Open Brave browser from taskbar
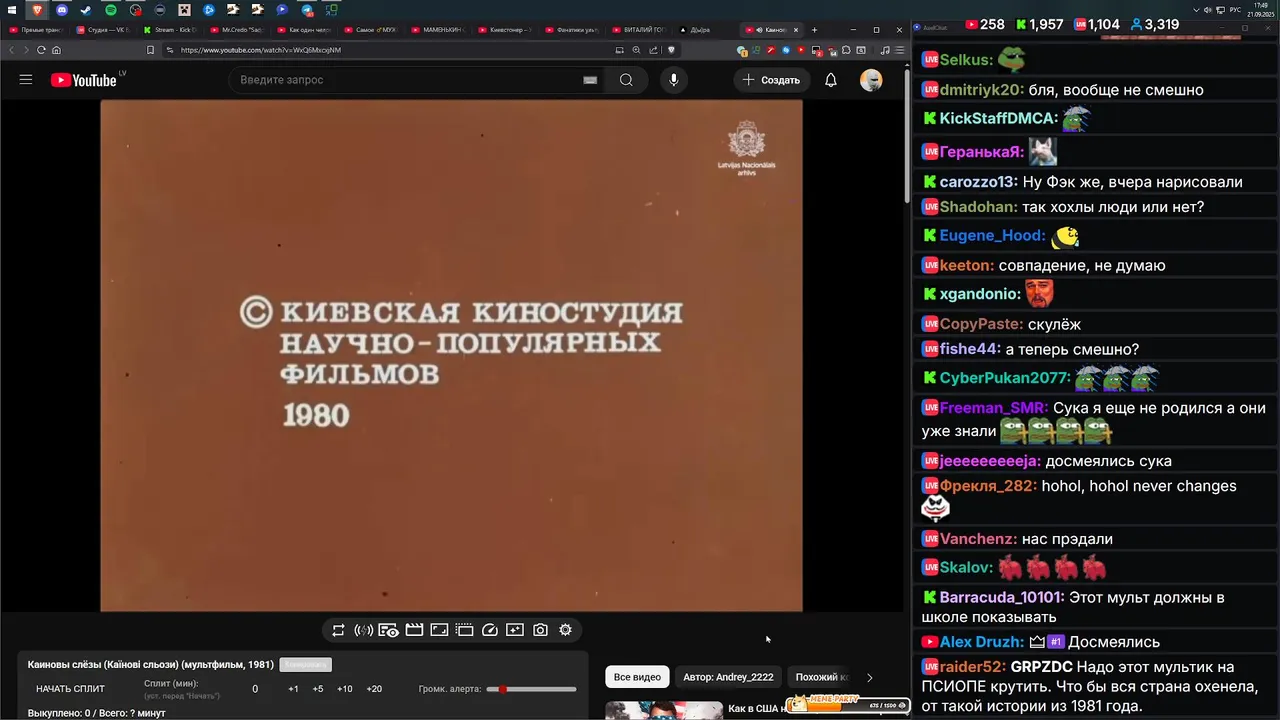 (38, 10)
